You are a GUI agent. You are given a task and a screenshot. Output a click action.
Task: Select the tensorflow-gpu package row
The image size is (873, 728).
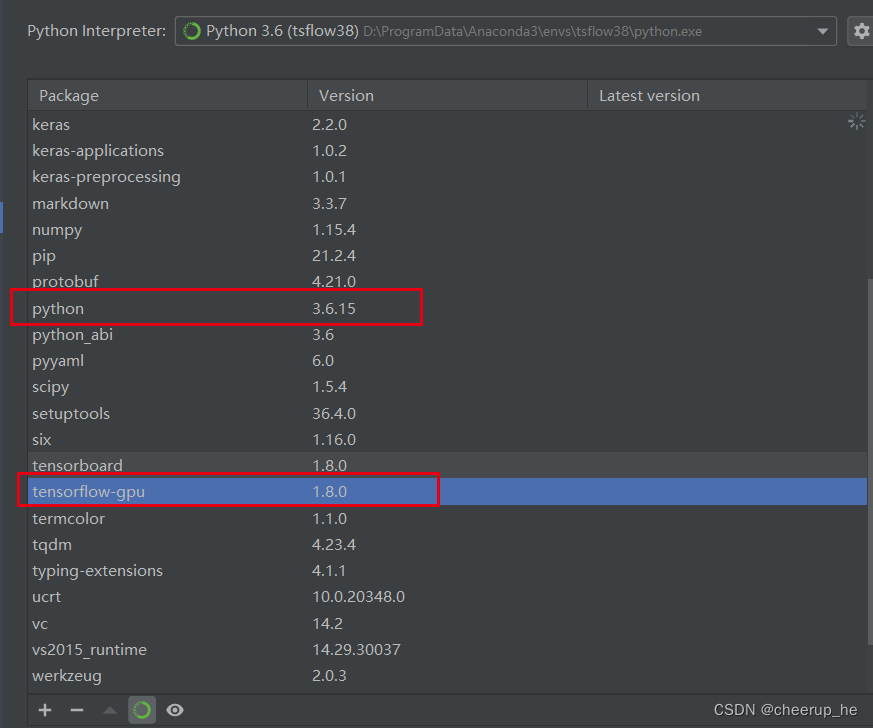click(x=447, y=491)
